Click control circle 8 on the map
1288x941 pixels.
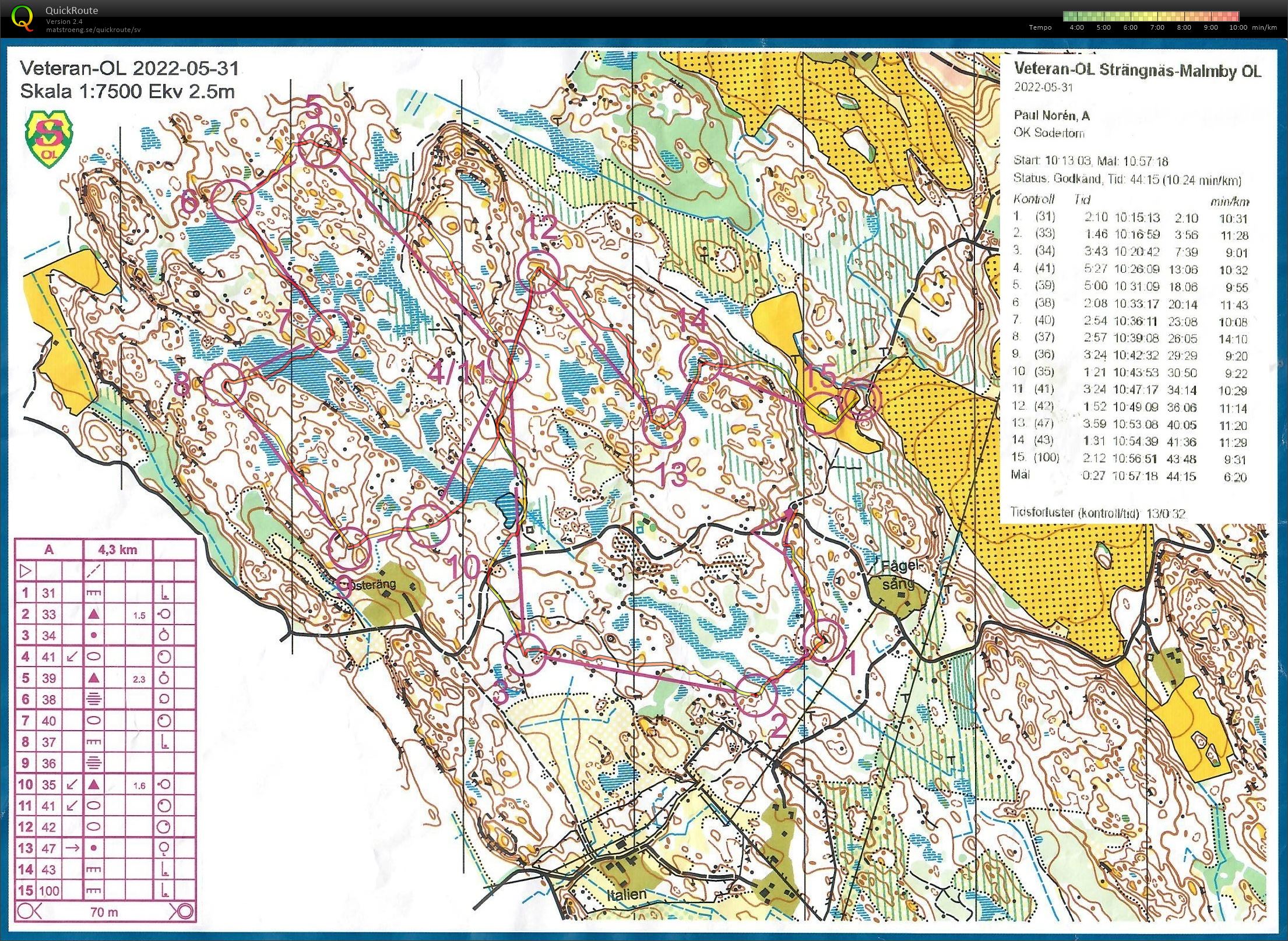pyautogui.click(x=225, y=384)
